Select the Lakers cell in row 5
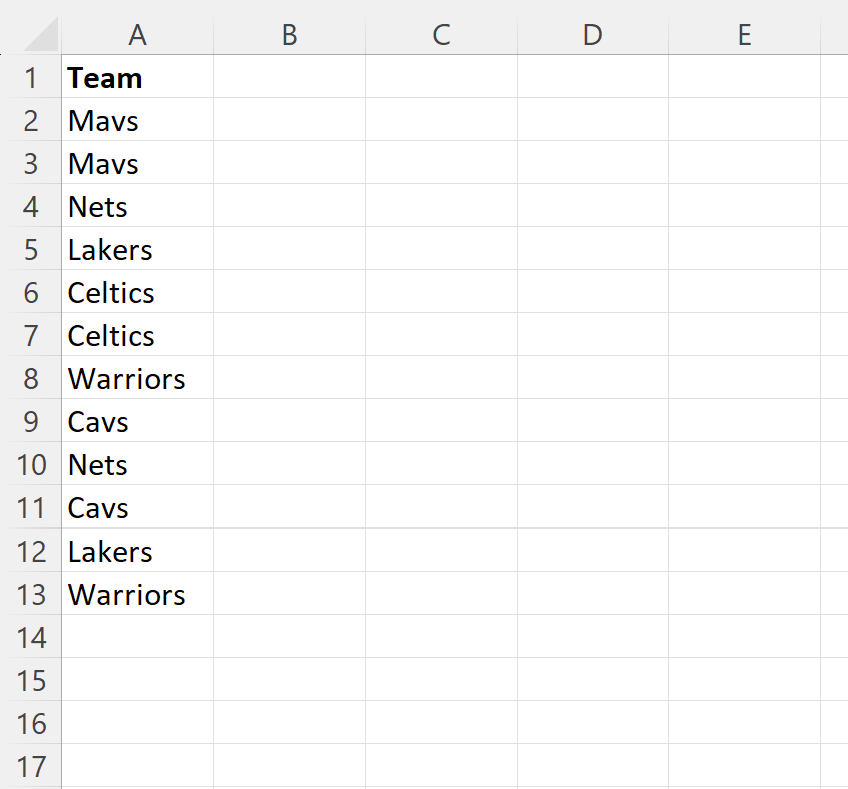The height and width of the screenshot is (789, 848). click(137, 249)
